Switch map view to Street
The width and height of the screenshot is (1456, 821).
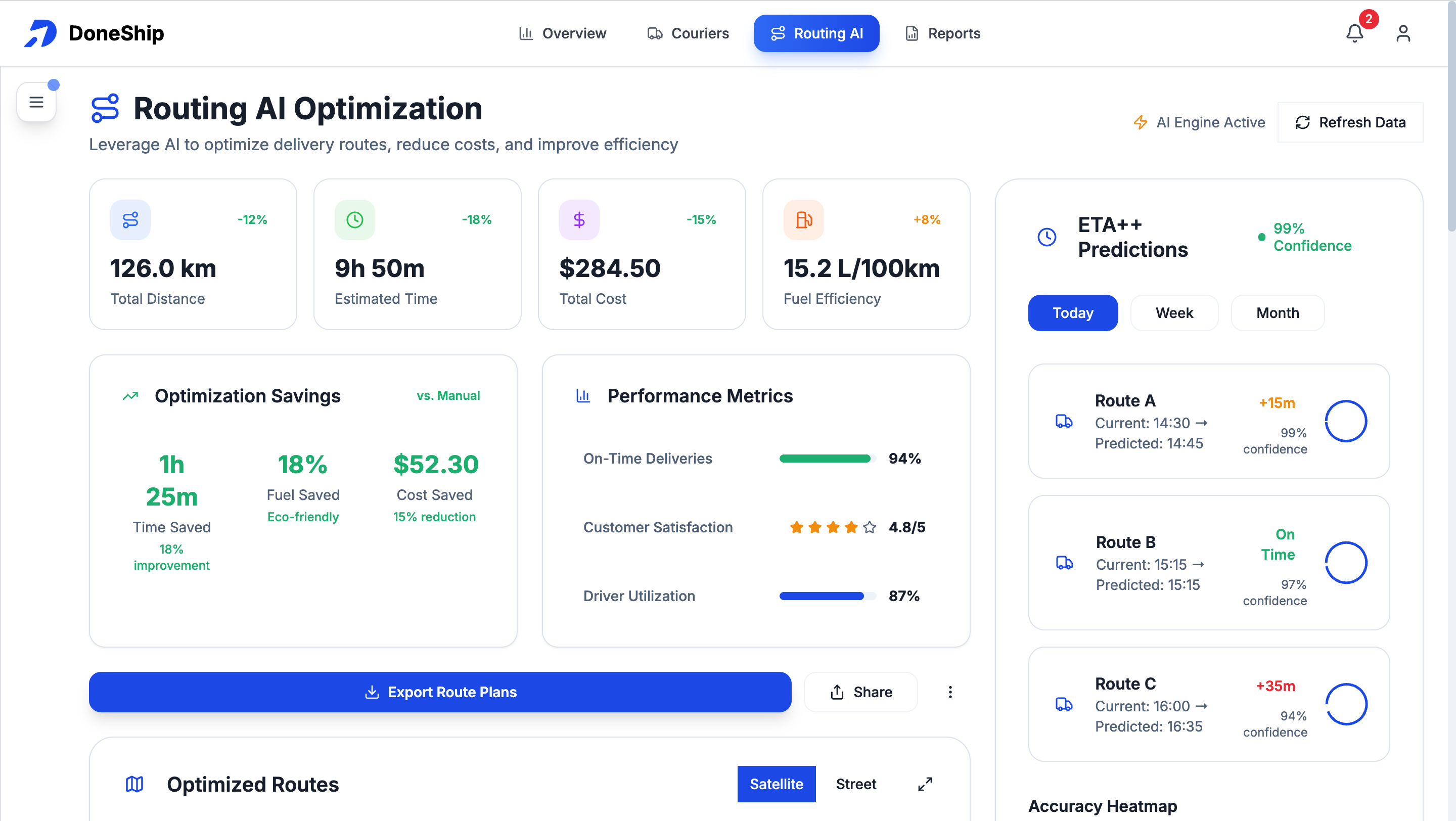(856, 784)
